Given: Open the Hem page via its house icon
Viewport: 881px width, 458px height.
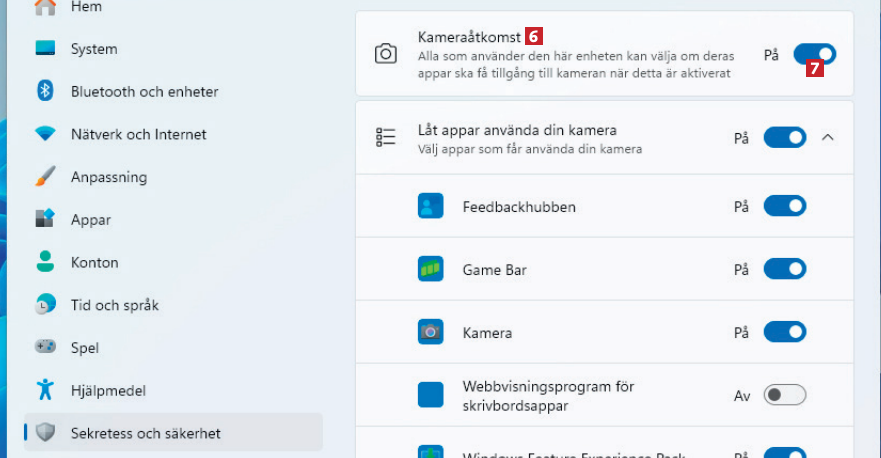Looking at the screenshot, I should [x=46, y=7].
